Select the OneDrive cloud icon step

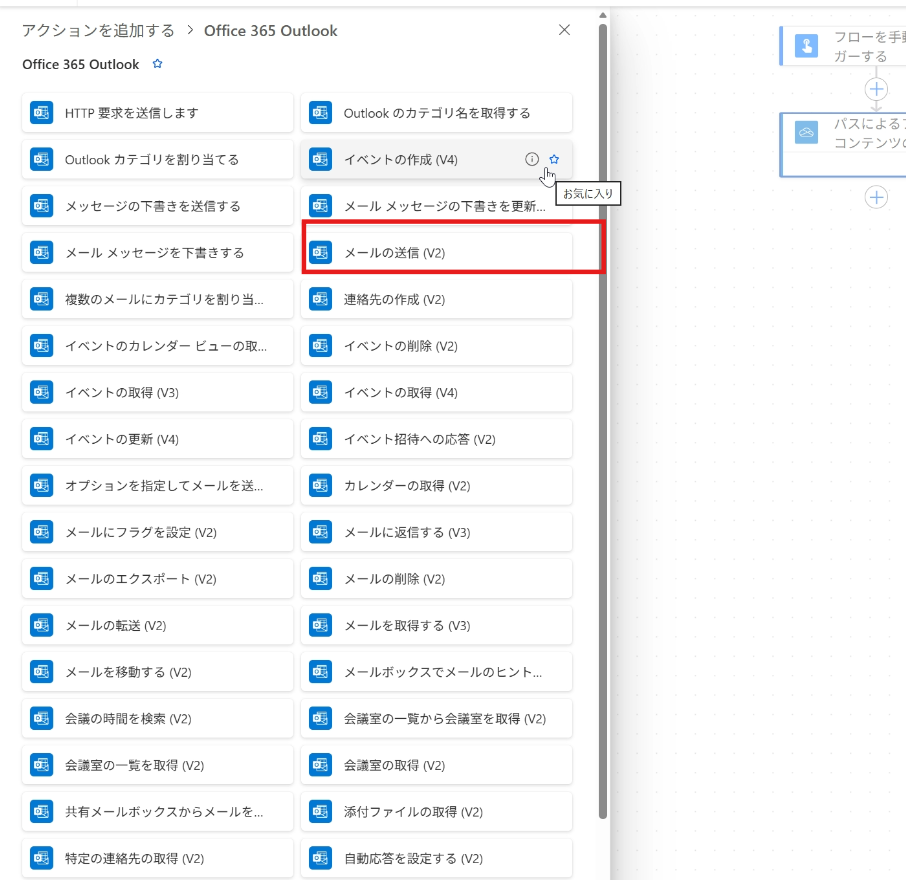(x=806, y=132)
